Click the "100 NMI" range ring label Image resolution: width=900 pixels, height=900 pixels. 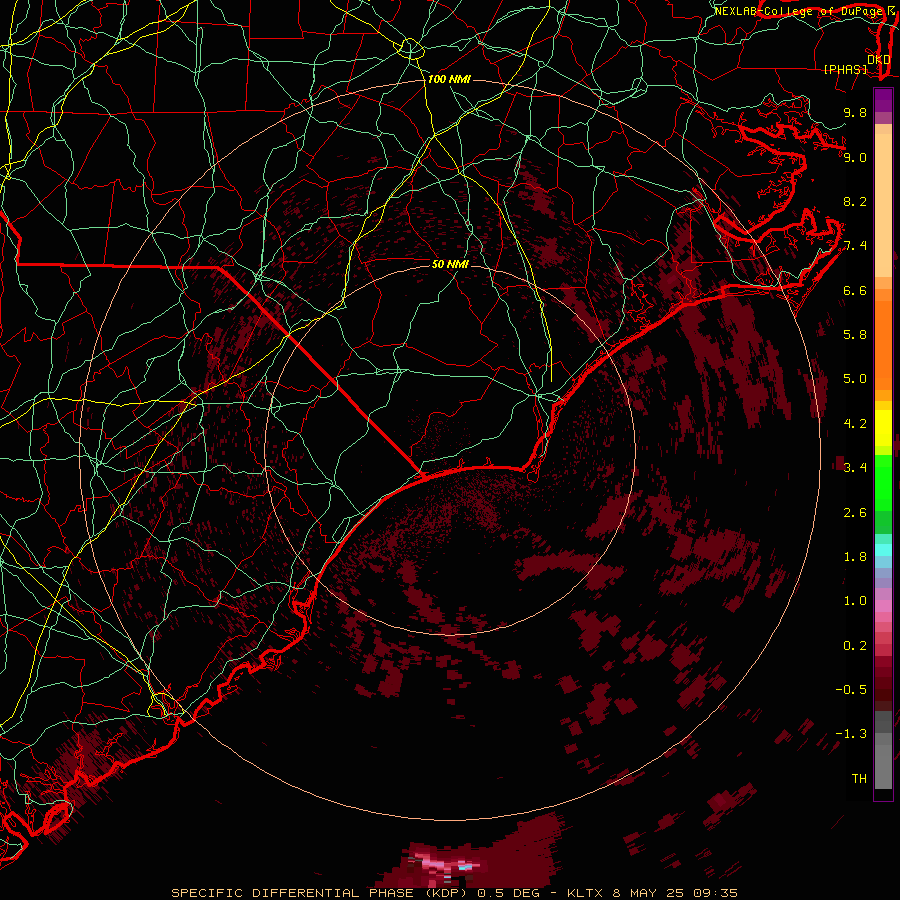tap(449, 79)
